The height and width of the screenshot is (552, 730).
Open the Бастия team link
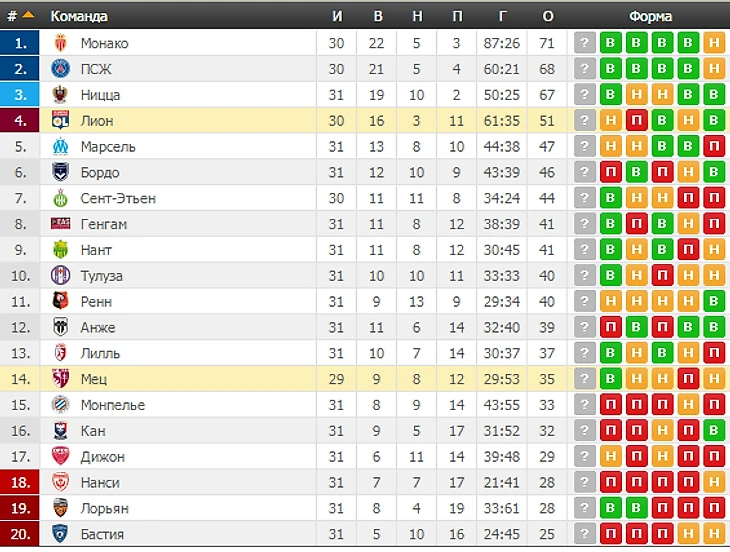102,534
